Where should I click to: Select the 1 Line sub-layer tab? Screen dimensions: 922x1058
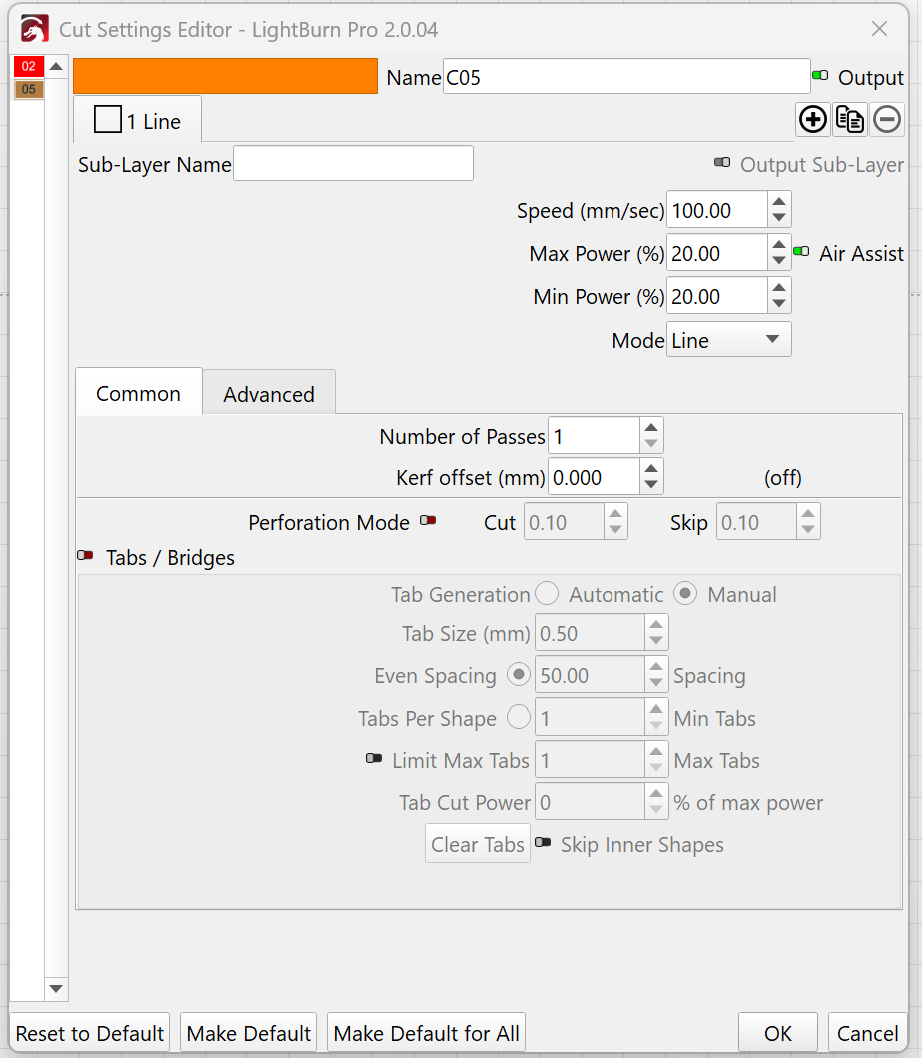click(x=138, y=122)
